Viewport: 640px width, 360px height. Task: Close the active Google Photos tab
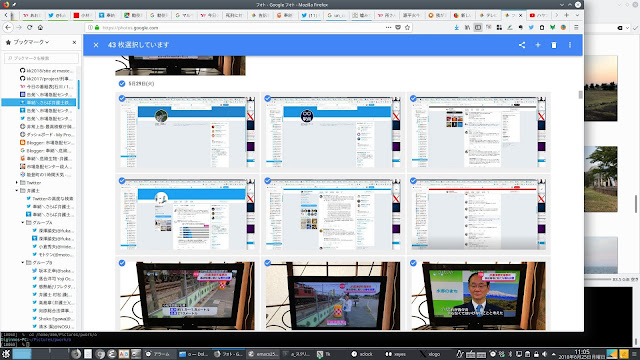click(x=520, y=15)
